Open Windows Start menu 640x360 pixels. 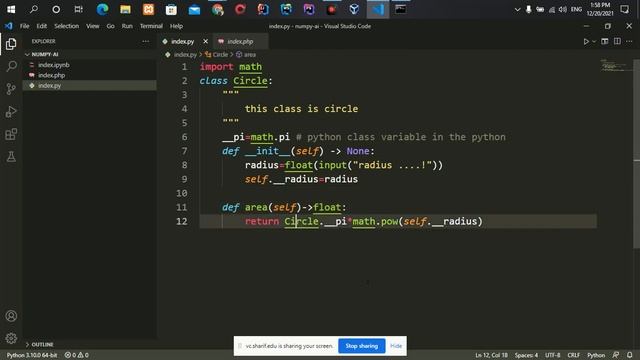[x=11, y=9]
